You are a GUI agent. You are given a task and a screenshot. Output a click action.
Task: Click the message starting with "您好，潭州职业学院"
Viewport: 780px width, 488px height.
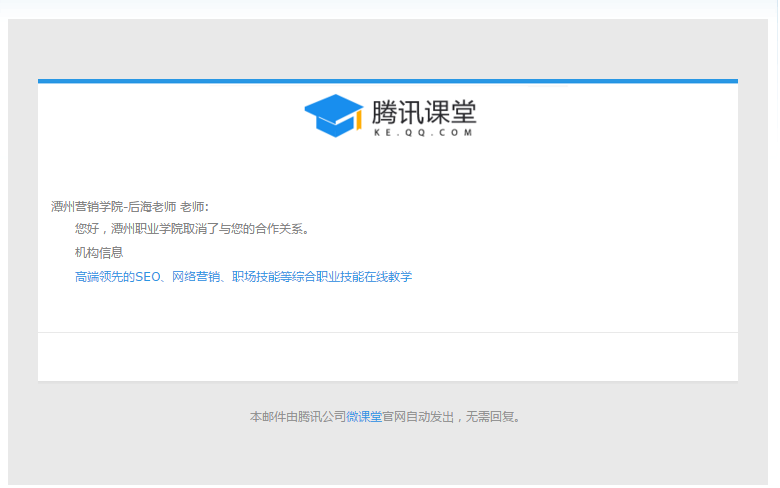pyautogui.click(x=192, y=228)
